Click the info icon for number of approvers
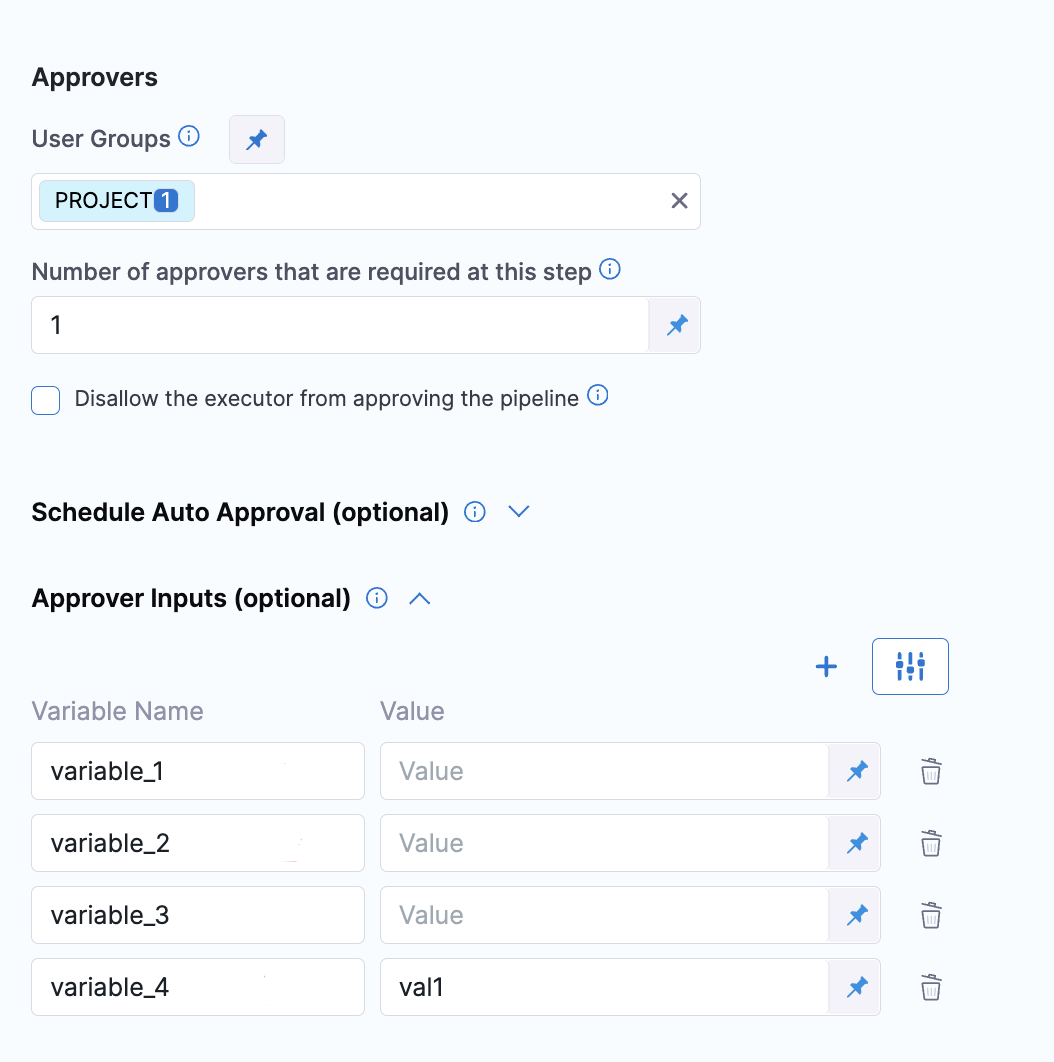Screen dimensions: 1054x1062 click(x=609, y=269)
